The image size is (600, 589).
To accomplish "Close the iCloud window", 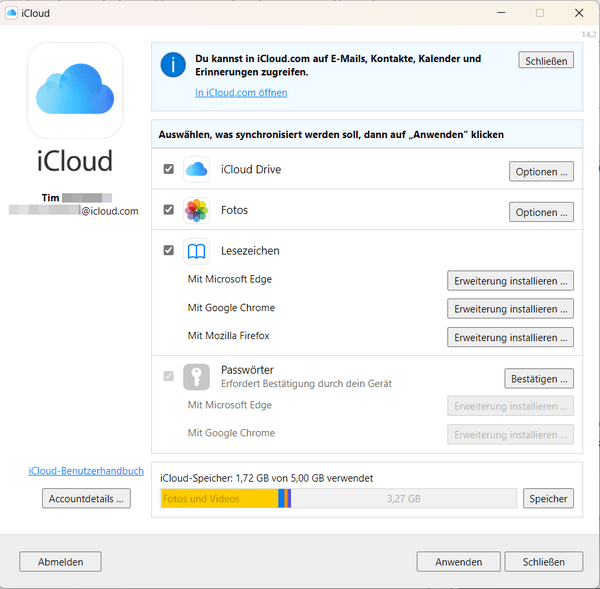I will point(579,13).
